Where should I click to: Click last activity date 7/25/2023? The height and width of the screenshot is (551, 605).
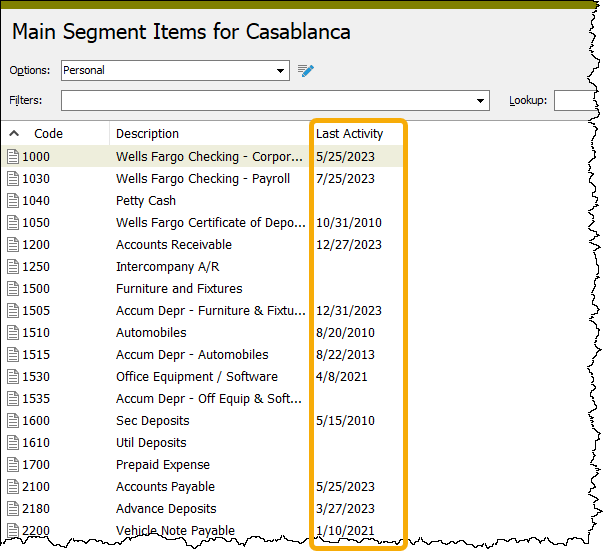(x=345, y=179)
